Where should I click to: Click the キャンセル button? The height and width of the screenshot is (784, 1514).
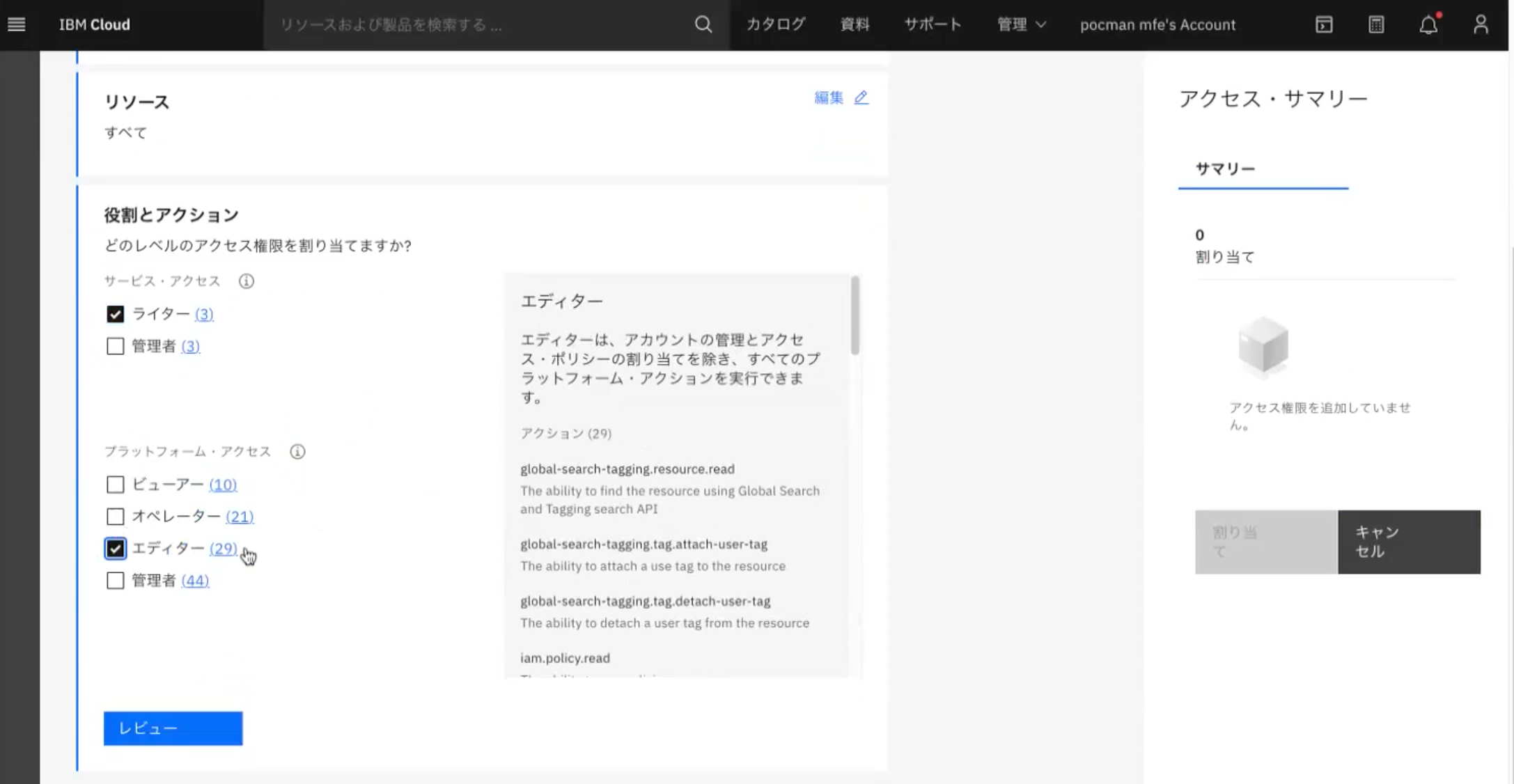(1409, 542)
